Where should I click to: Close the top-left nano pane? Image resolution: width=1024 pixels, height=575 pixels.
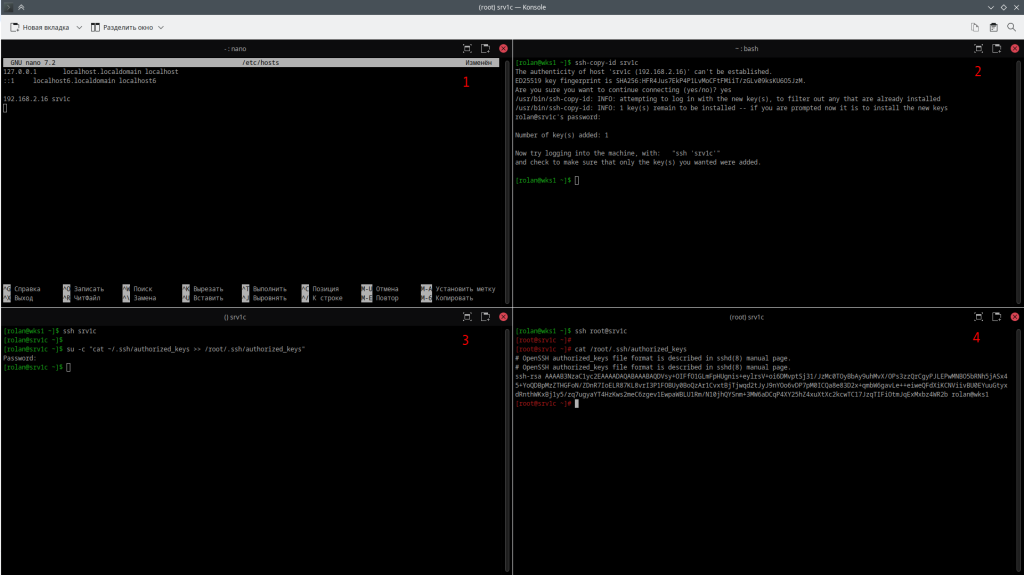tap(503, 48)
